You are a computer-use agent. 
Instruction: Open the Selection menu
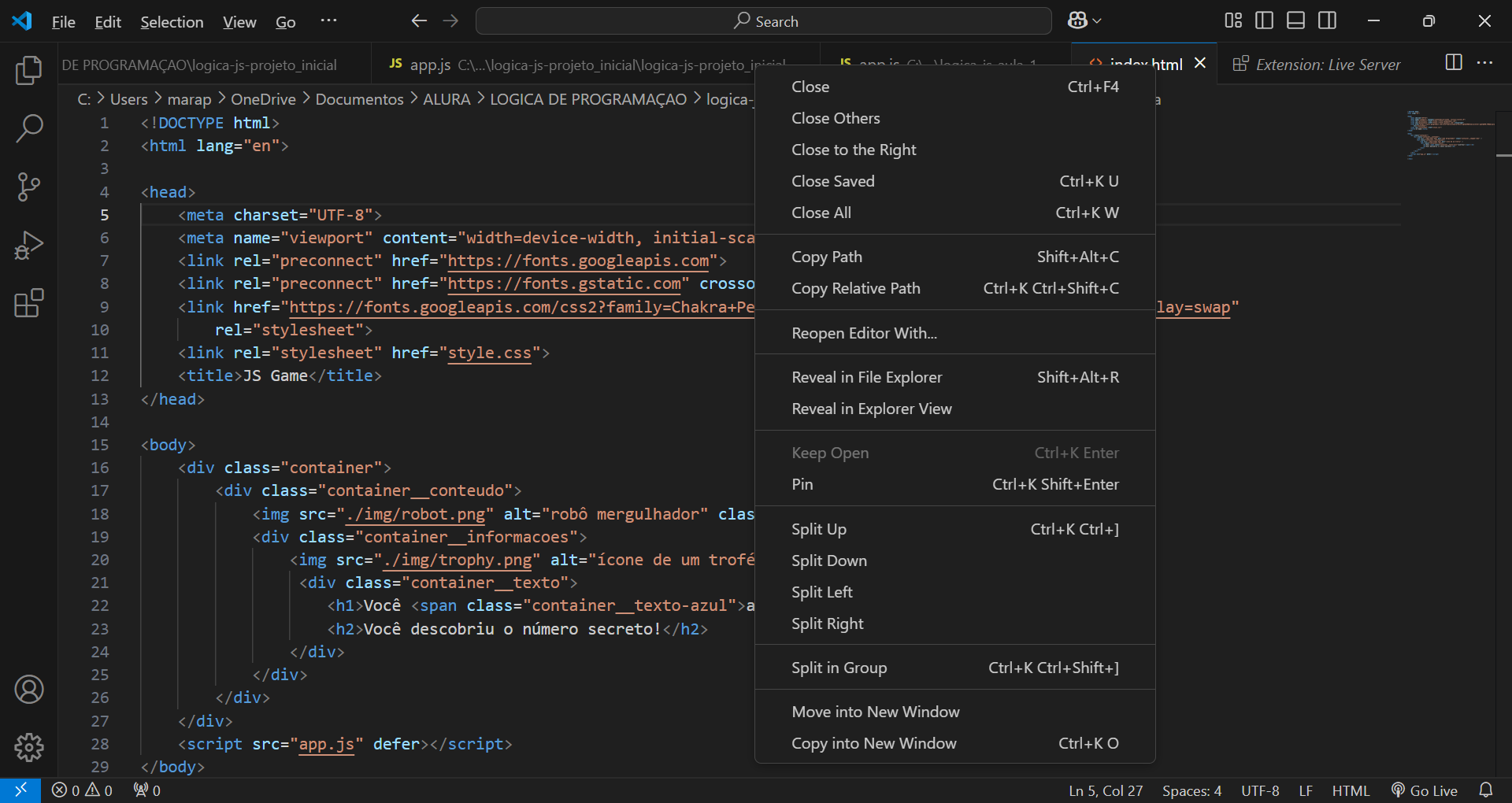[x=172, y=22]
